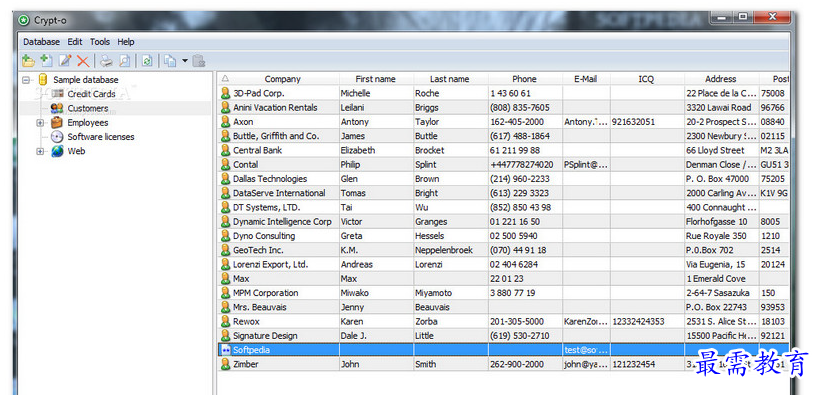Sort by the E-Mail column header
Screen dimensions: 817x395
586,79
